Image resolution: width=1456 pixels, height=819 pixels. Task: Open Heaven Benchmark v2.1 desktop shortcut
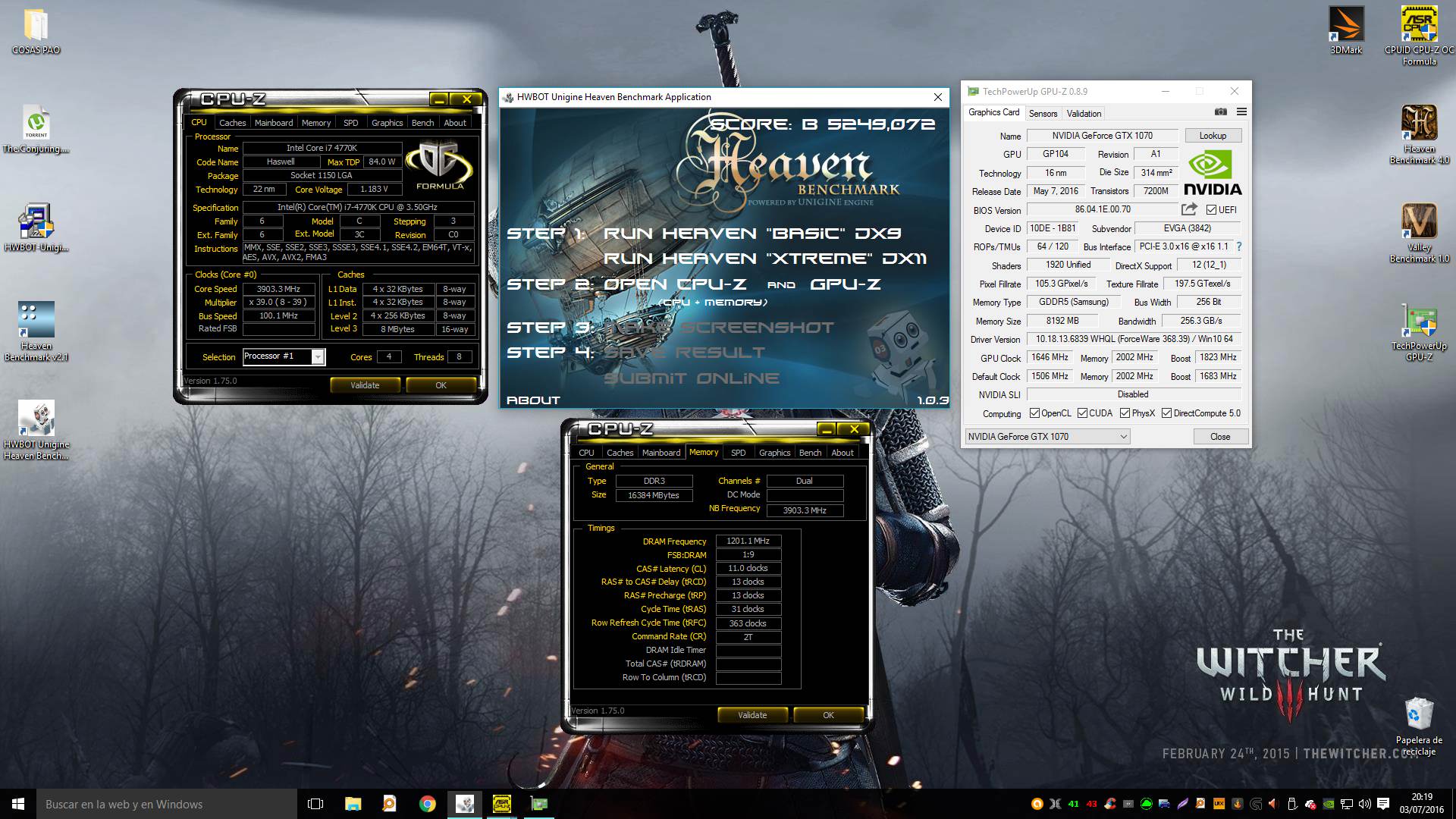point(36,331)
